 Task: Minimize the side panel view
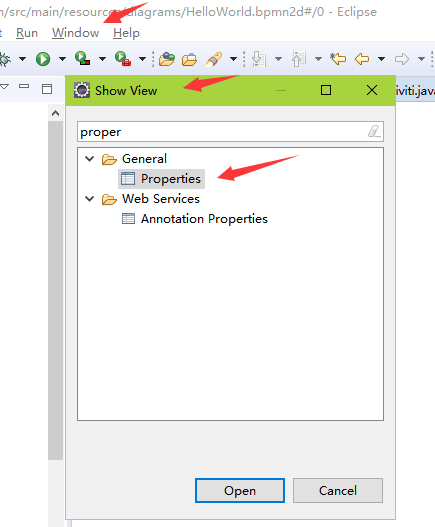(24, 86)
